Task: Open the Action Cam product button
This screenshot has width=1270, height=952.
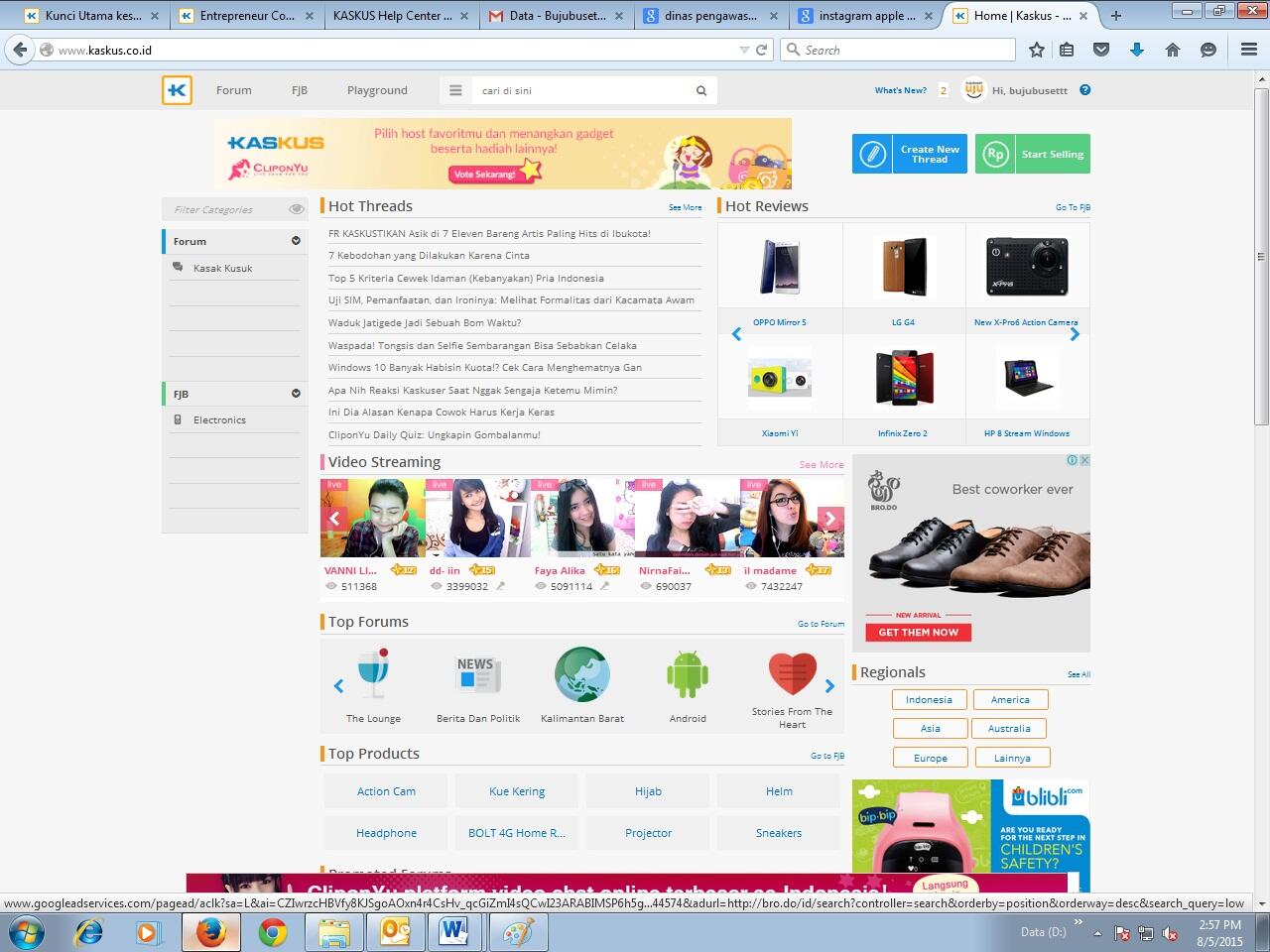Action: 386,791
